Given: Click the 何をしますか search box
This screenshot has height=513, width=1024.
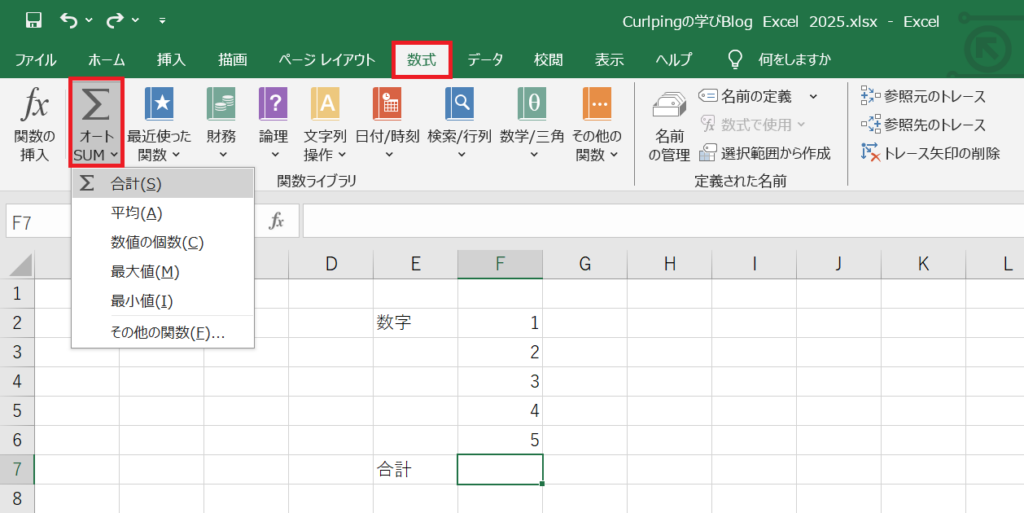Looking at the screenshot, I should [x=794, y=60].
